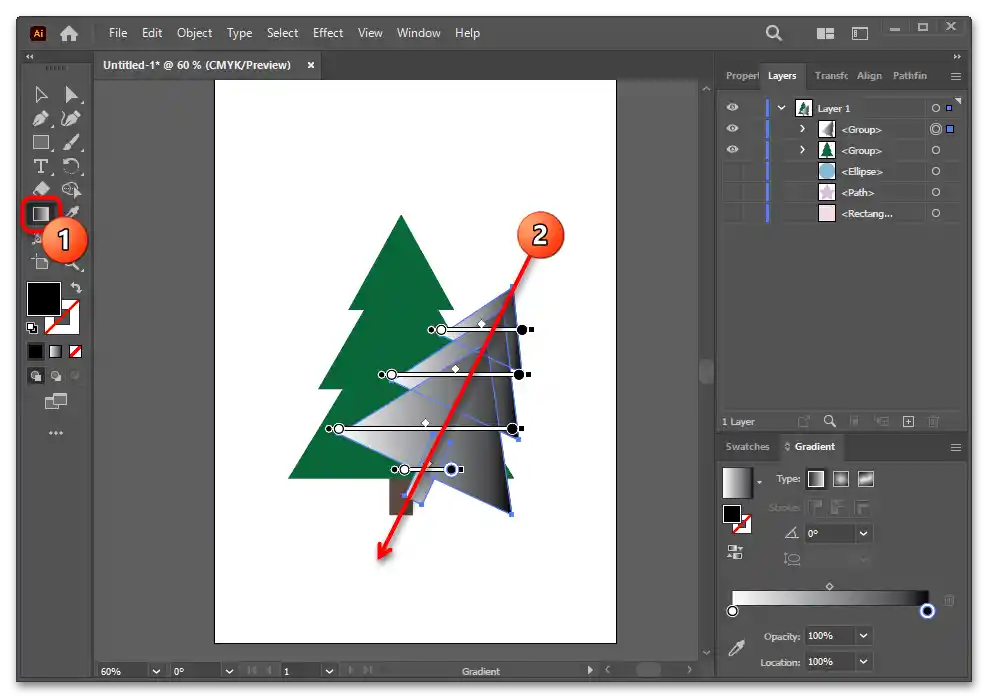The height and width of the screenshot is (698, 988).
Task: Open the Effect menu
Action: tap(328, 33)
